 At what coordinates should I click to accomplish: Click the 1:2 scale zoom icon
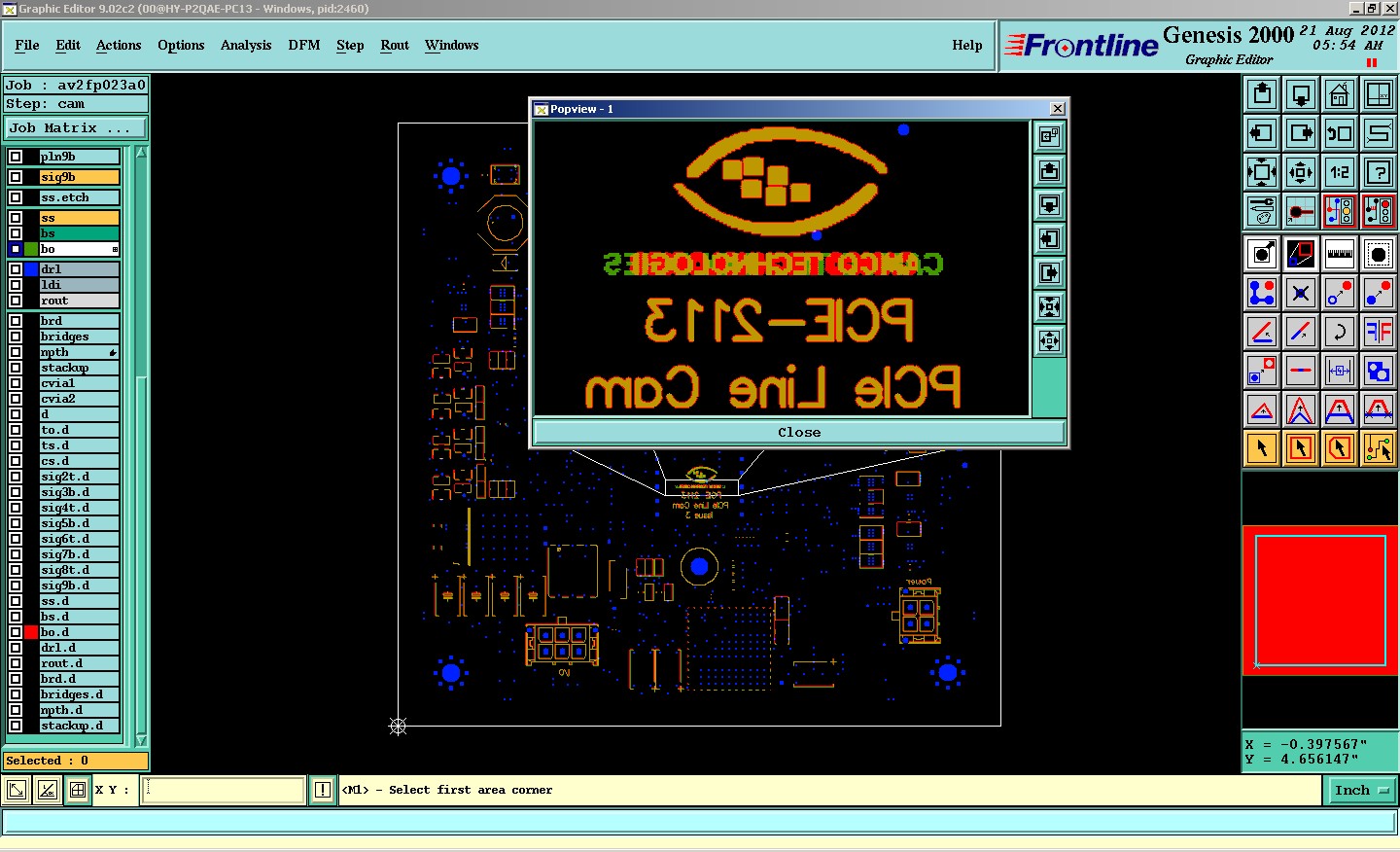1340,172
